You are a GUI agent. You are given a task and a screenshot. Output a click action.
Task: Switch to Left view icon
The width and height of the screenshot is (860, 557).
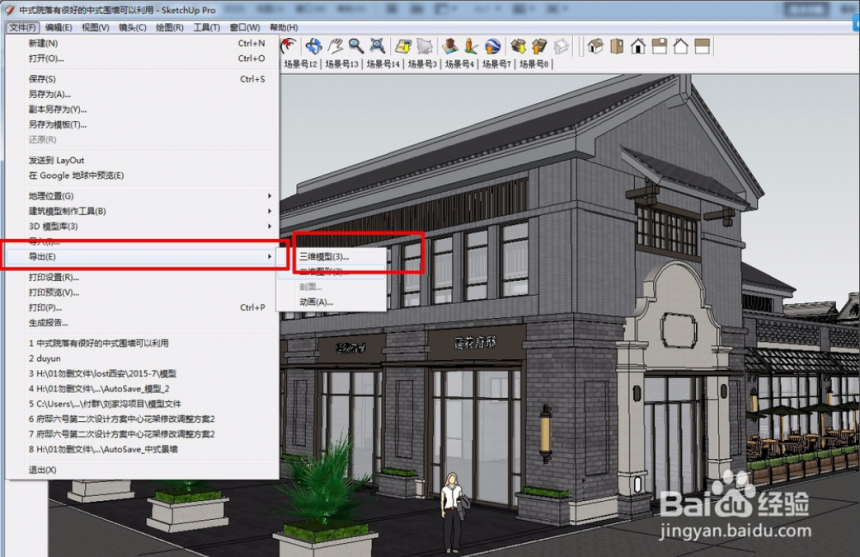tap(702, 46)
